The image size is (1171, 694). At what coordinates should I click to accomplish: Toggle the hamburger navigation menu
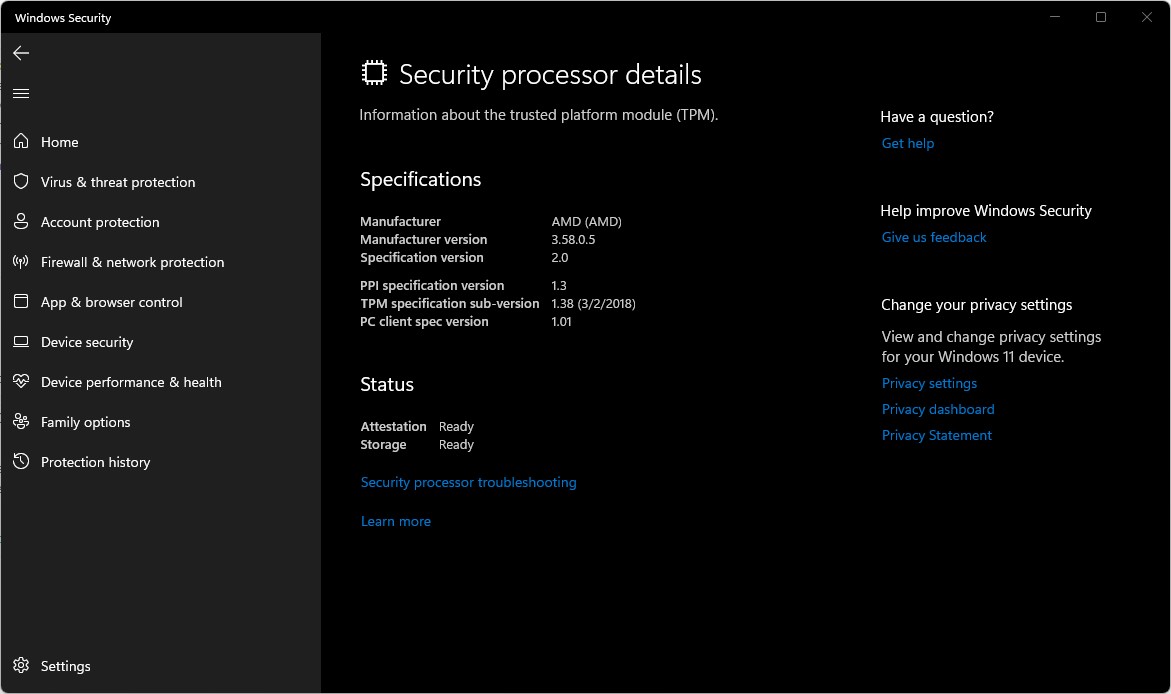pos(21,93)
